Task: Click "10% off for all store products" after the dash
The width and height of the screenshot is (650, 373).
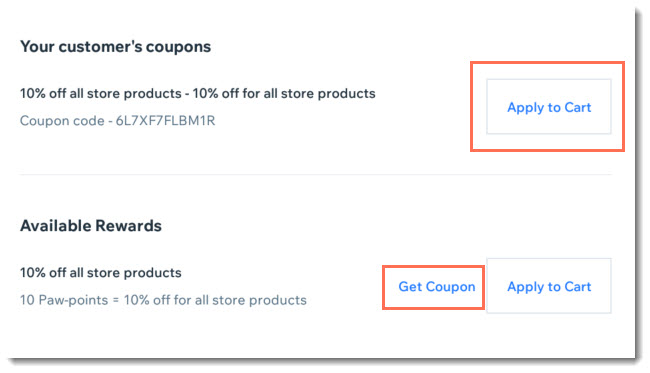Action: pyautogui.click(x=284, y=94)
